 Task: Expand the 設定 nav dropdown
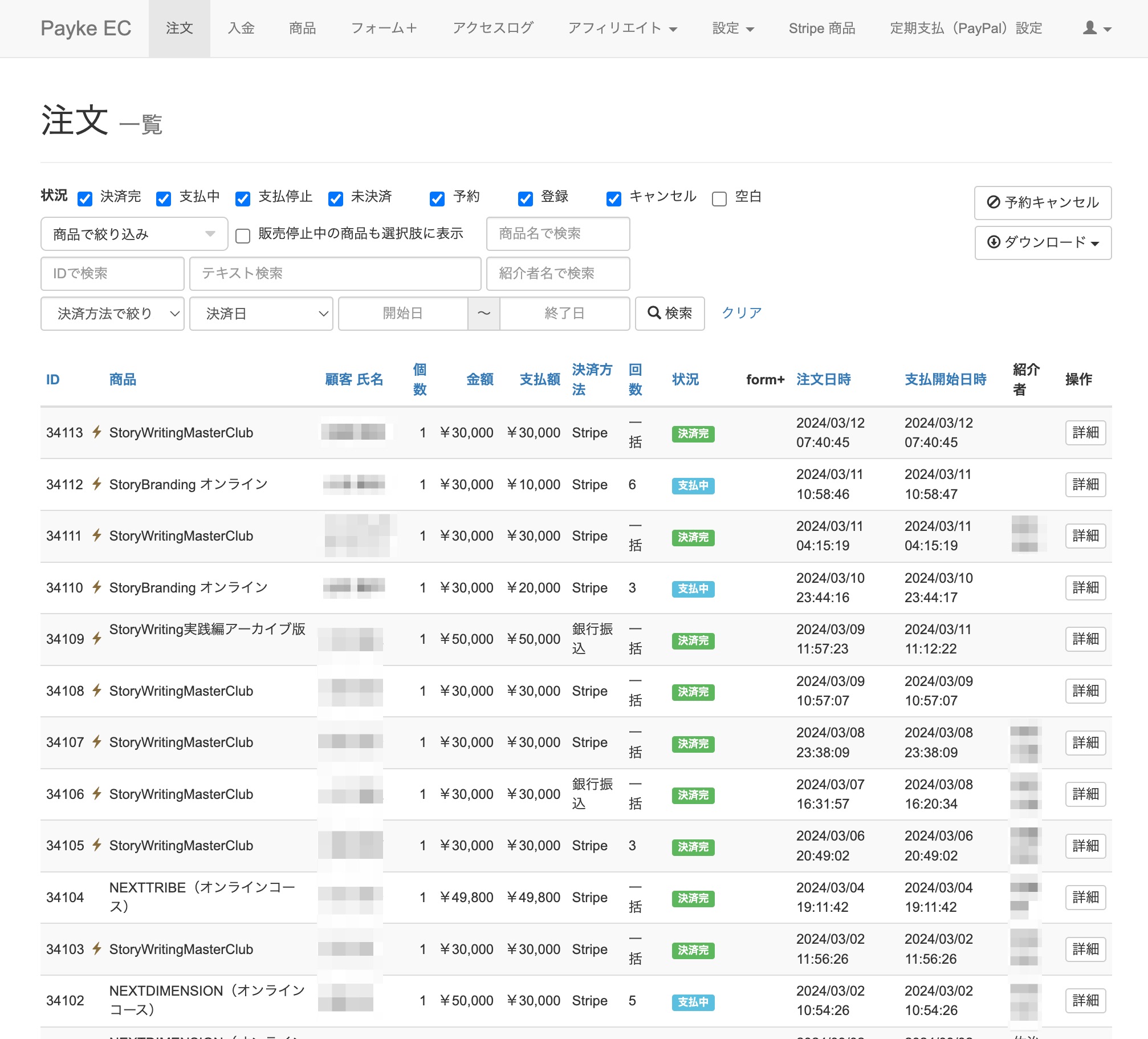click(733, 28)
